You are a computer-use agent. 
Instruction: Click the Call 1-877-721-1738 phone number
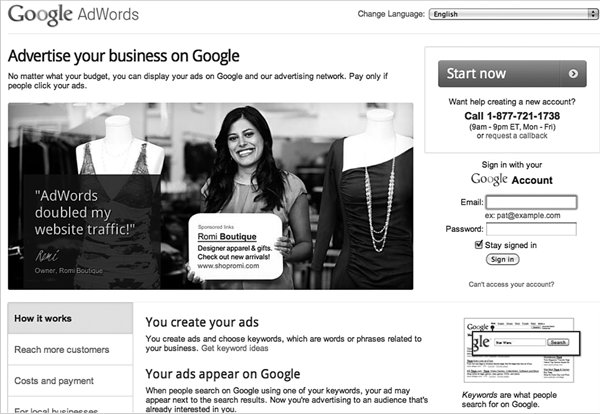(512, 116)
